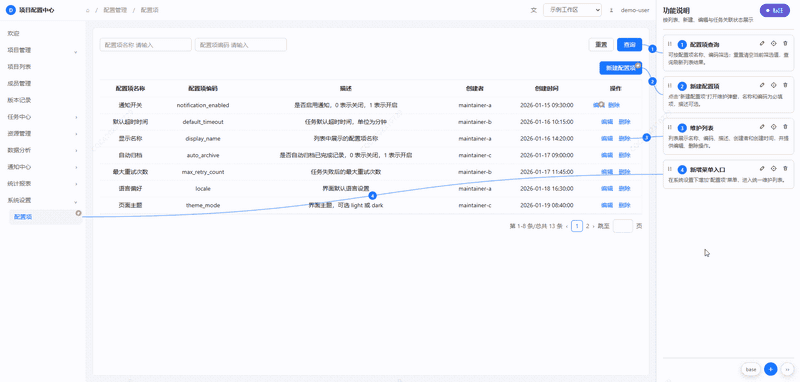This screenshot has height=382, width=800.
Task: Click the 新建配置项 button
Action: [620, 68]
